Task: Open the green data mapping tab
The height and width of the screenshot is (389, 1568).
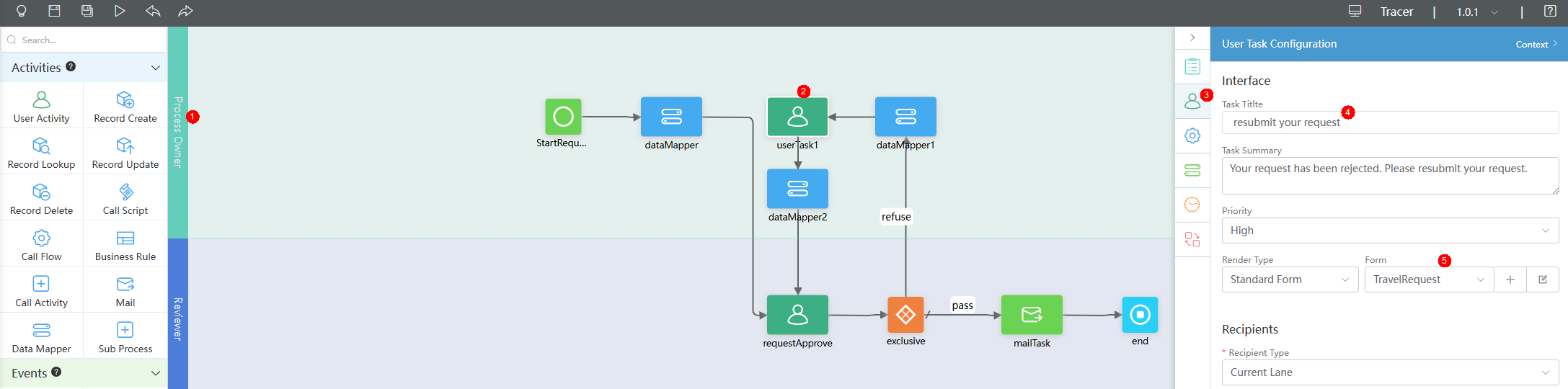Action: click(1192, 170)
